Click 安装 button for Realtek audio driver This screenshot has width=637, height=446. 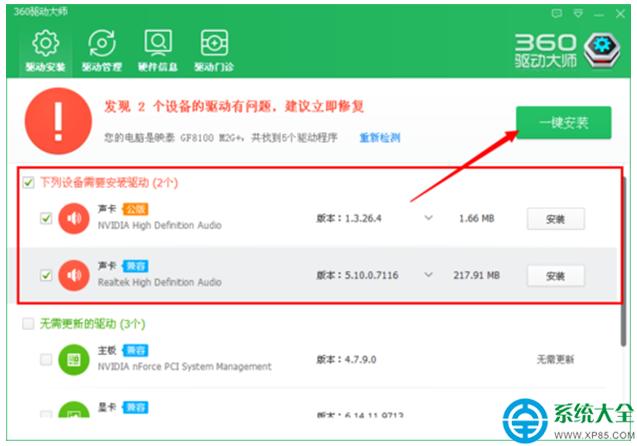click(x=555, y=275)
